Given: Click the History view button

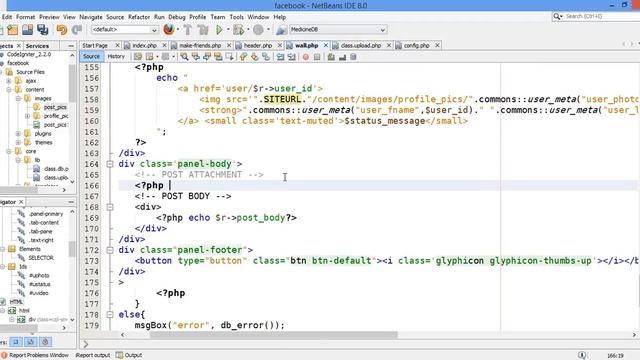Looking at the screenshot, I should (116, 57).
